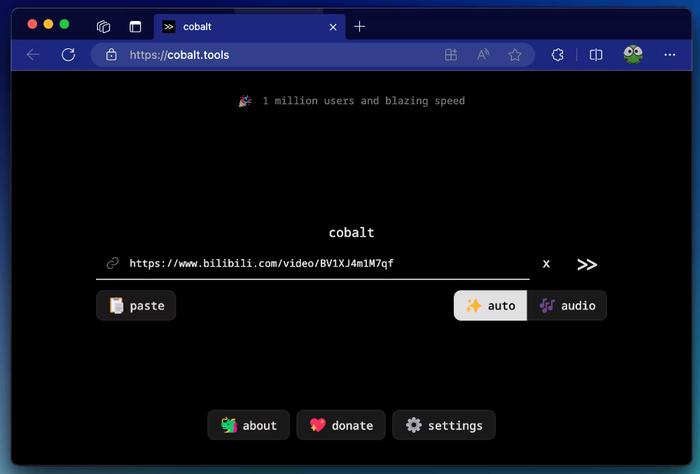The image size is (700, 474).
Task: Click the paste button
Action: (x=136, y=306)
